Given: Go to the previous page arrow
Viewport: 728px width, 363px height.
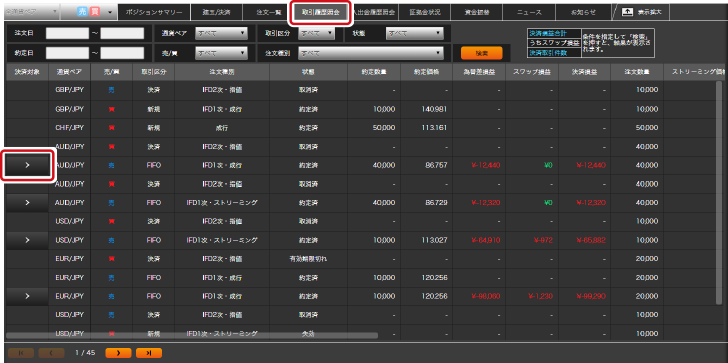Looking at the screenshot, I should pos(51,353).
